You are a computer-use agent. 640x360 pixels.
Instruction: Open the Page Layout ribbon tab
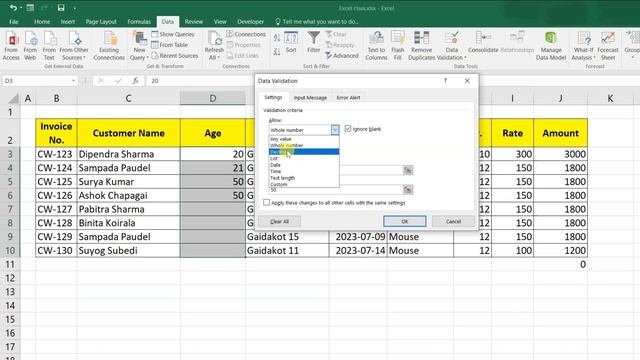point(101,22)
